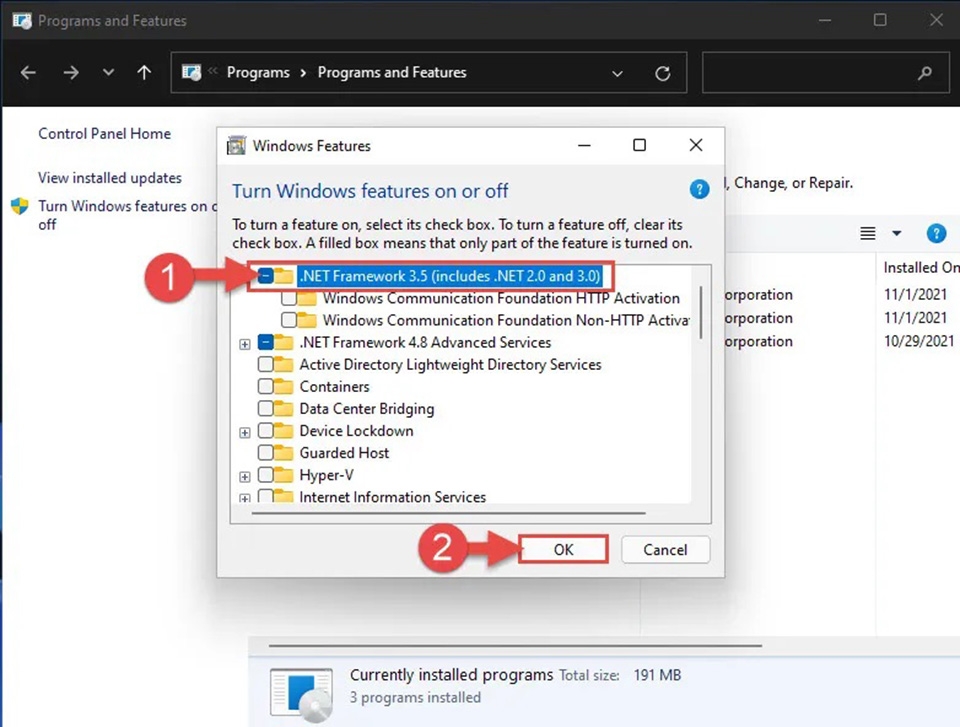Expand the .NET Framework 4.8 Advanced Services node

(245, 342)
